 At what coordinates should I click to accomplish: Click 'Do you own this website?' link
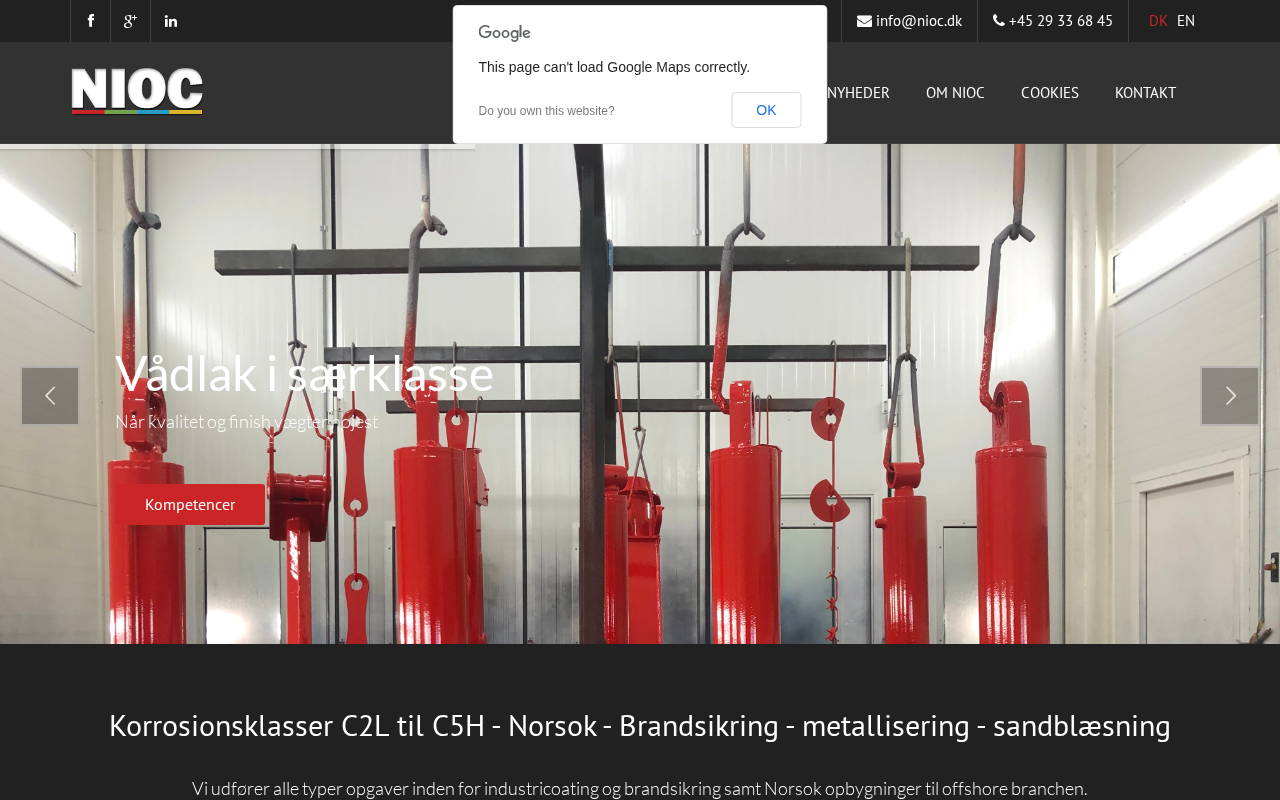[x=546, y=111]
